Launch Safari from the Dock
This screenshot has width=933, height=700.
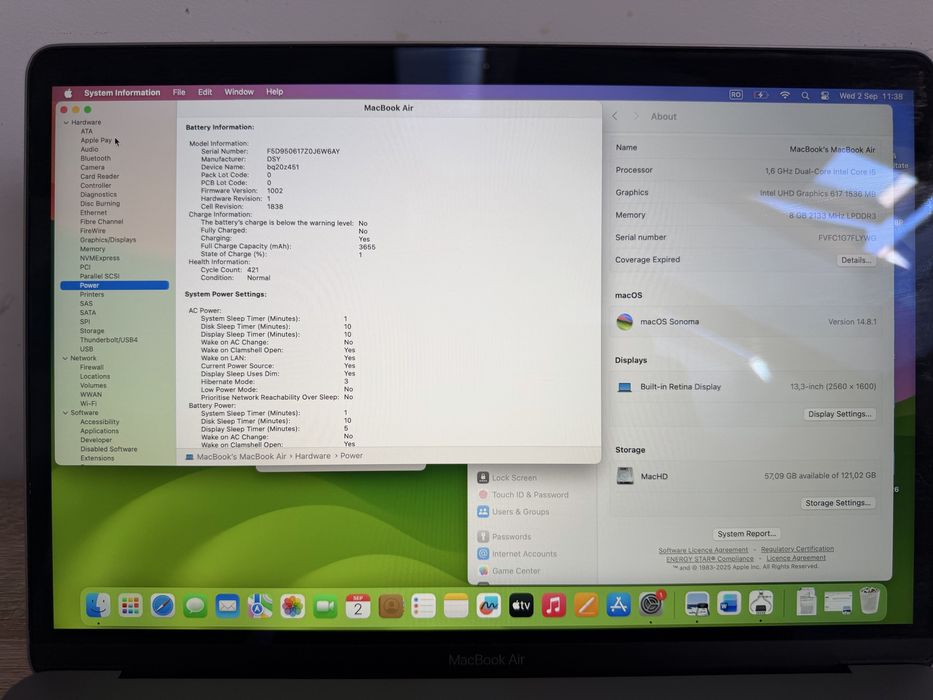(x=162, y=606)
